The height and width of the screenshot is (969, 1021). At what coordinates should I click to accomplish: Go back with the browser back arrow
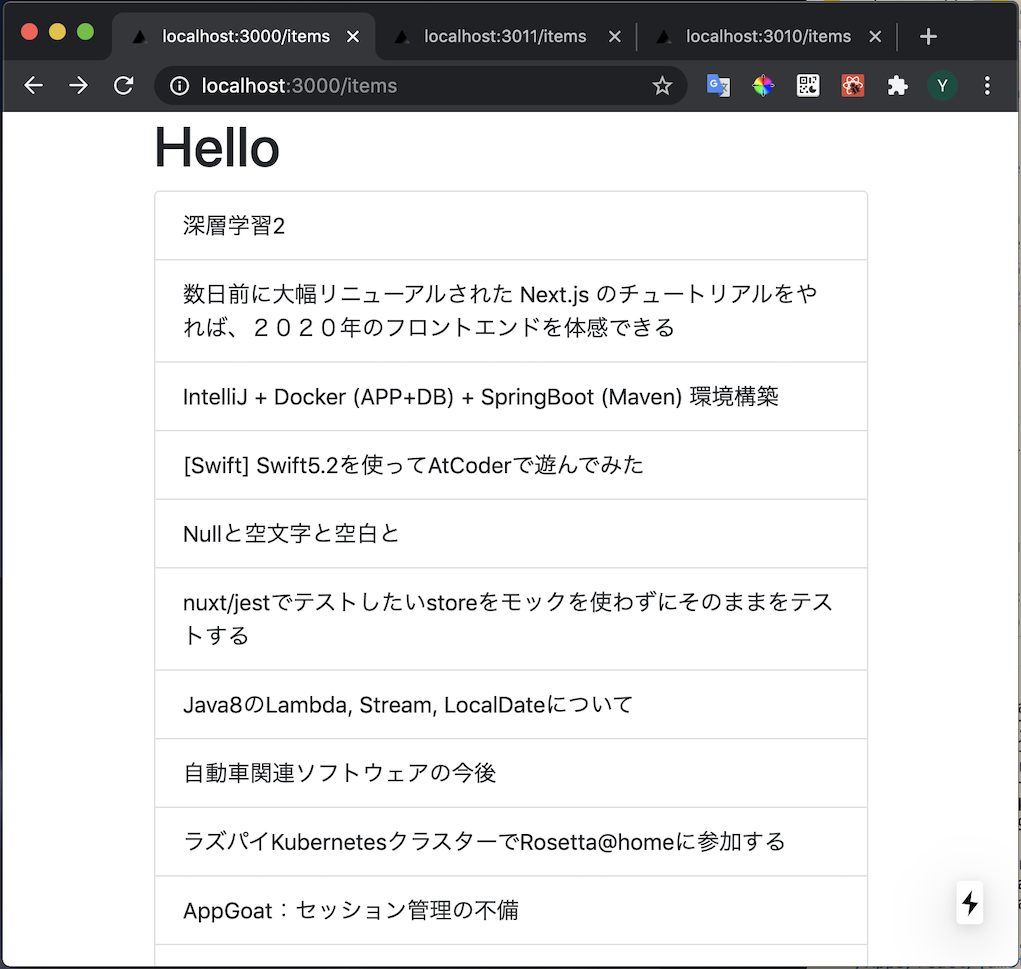tap(33, 85)
